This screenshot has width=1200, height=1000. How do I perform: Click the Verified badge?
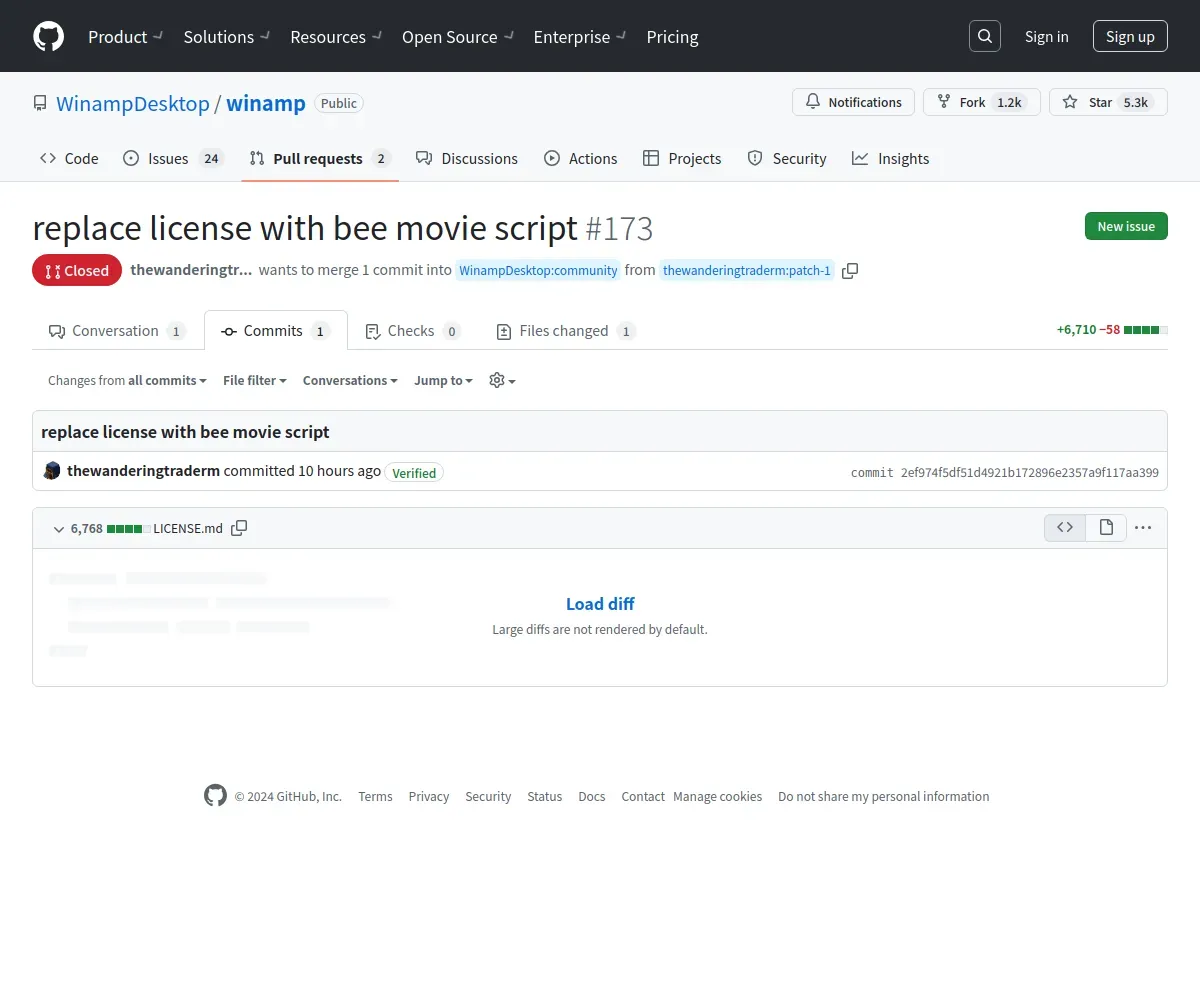point(414,473)
